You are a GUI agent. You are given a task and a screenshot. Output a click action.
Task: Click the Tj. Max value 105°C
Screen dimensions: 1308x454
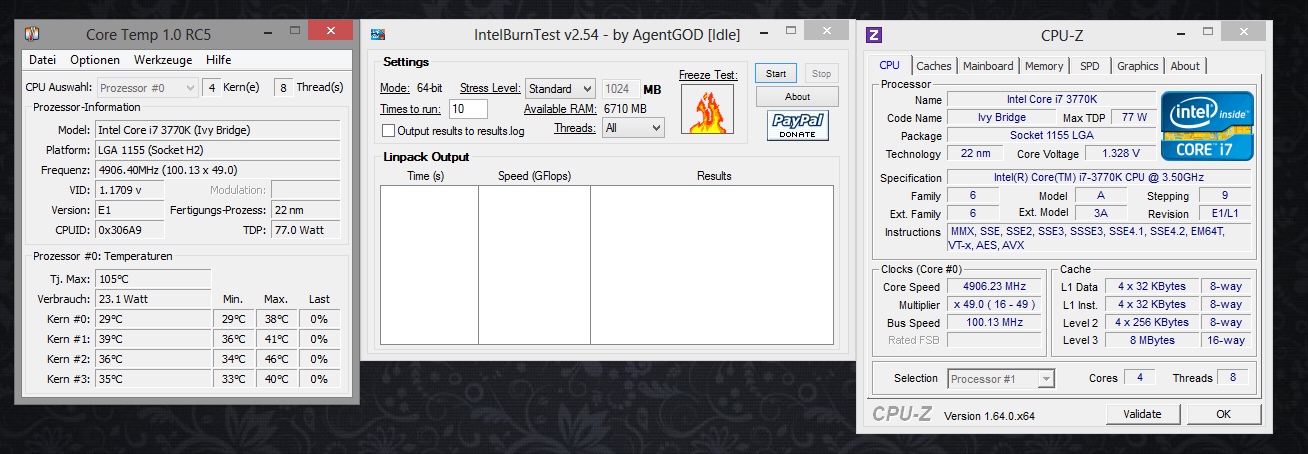coord(153,278)
